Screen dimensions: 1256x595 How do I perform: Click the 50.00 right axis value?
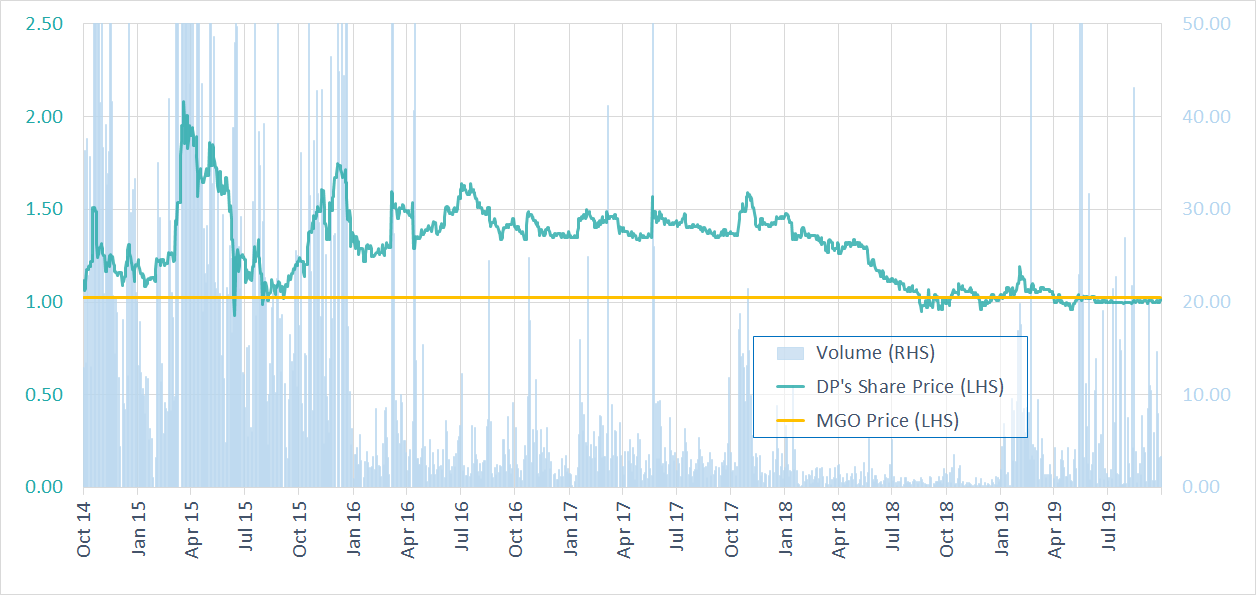1207,23
